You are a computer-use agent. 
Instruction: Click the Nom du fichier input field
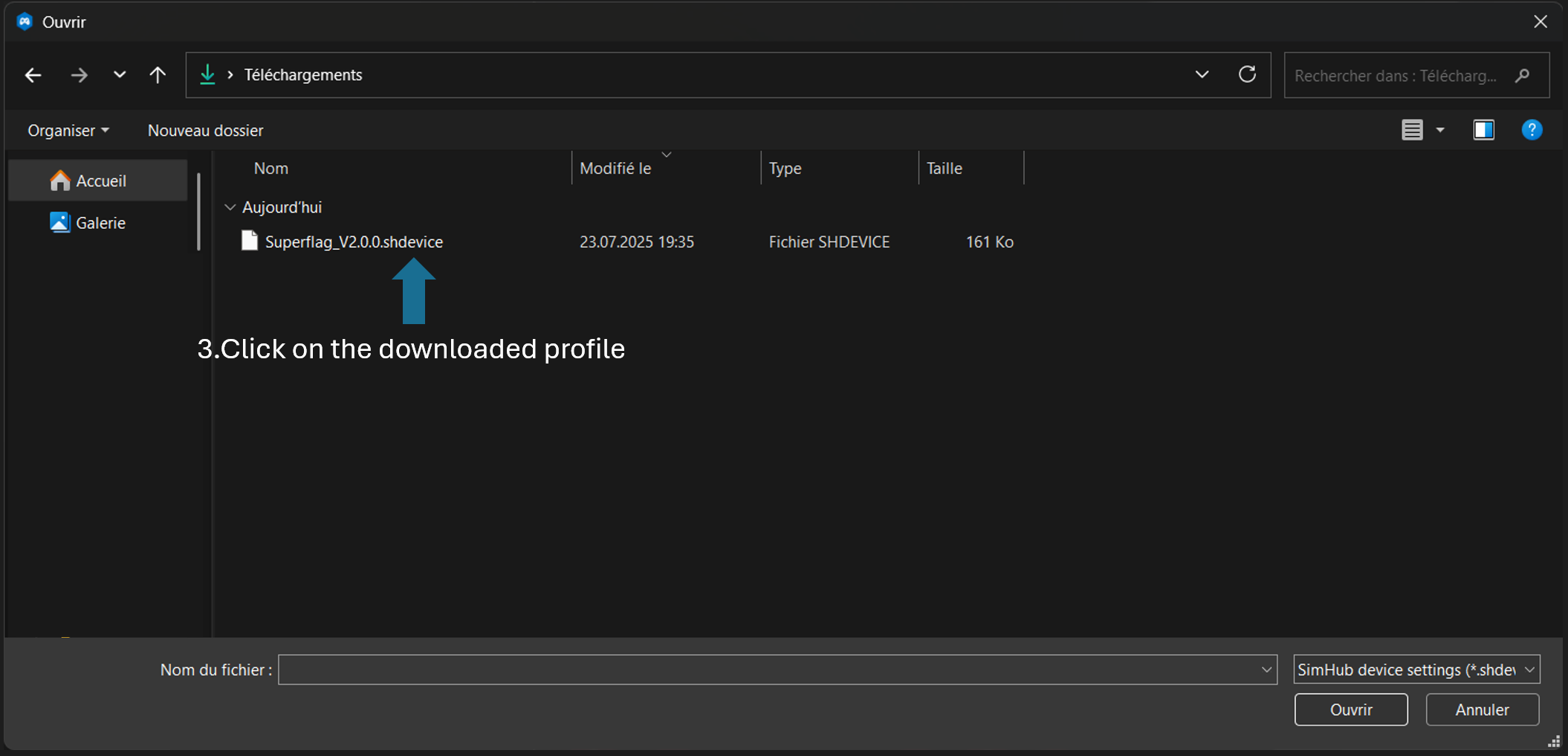click(768, 670)
